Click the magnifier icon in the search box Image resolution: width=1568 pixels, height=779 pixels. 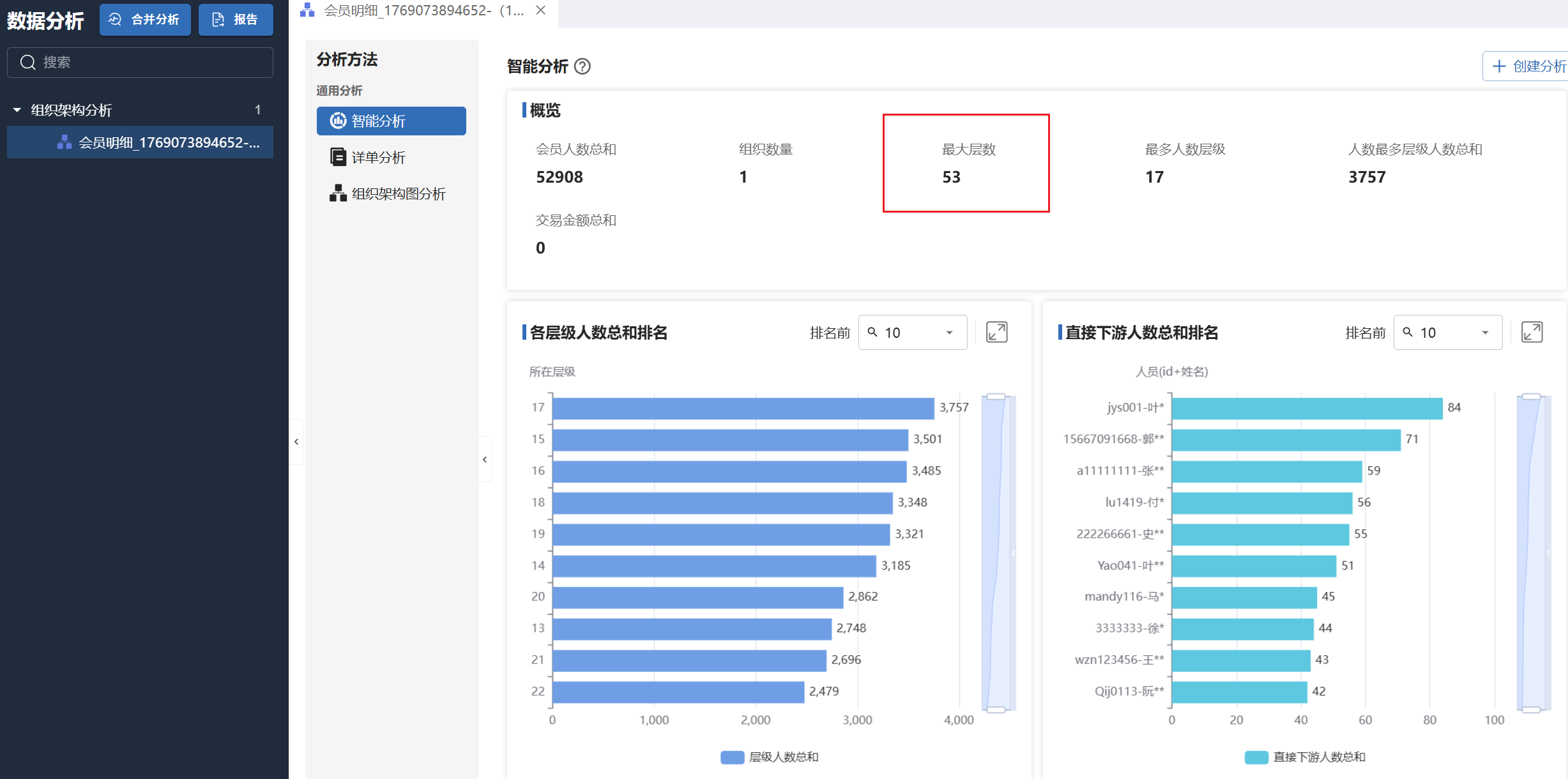click(x=27, y=62)
